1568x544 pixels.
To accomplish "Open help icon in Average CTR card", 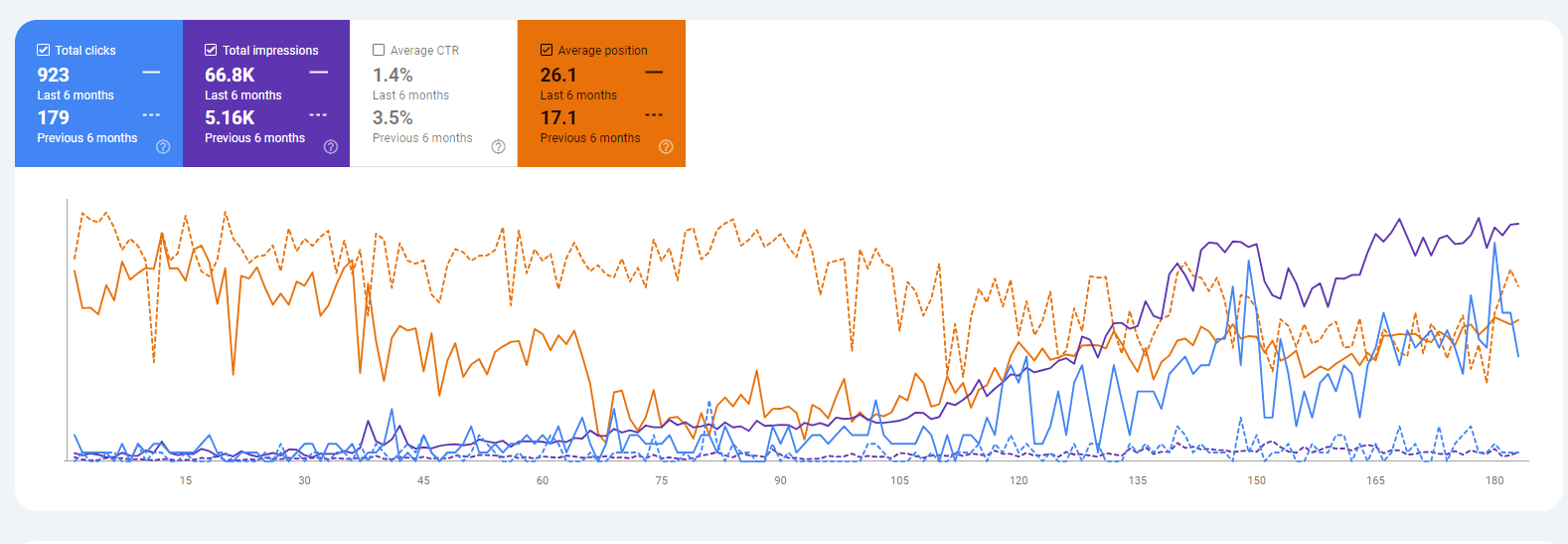I will 499,147.
